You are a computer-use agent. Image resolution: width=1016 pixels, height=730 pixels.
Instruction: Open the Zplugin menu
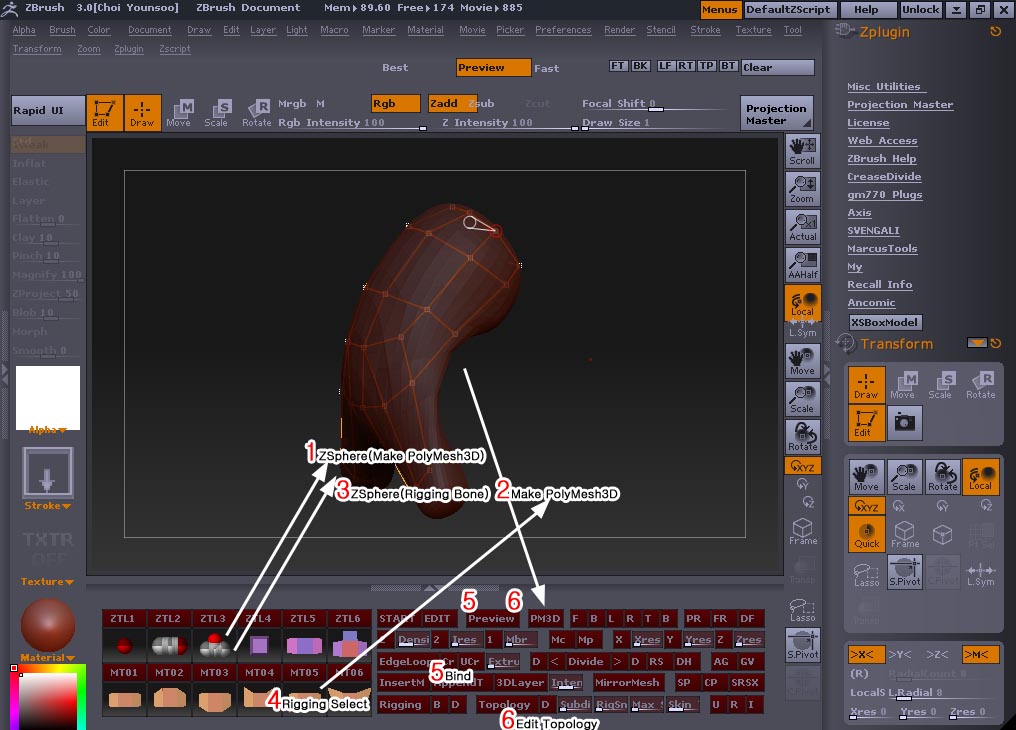128,48
